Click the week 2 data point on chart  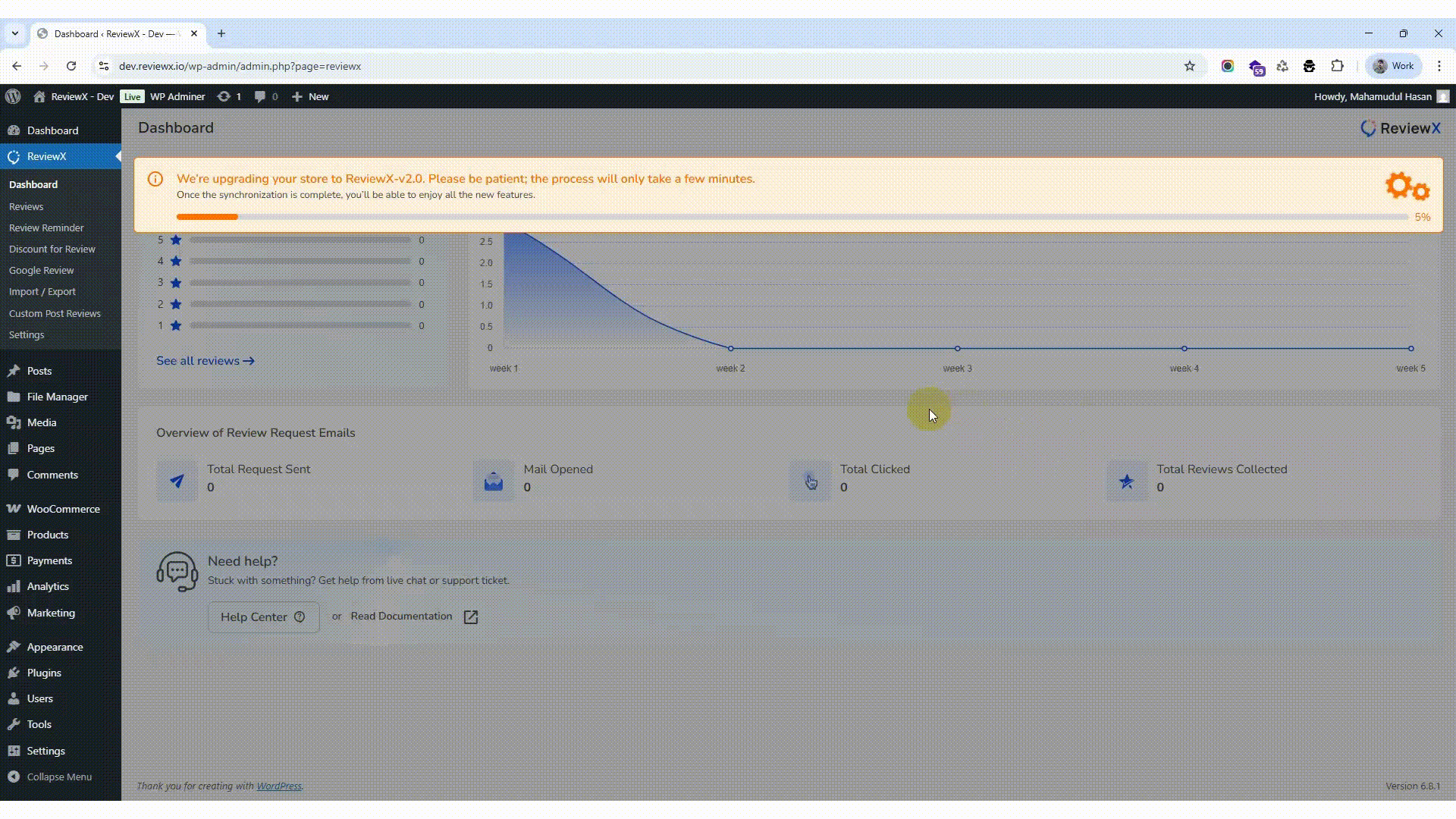coord(731,349)
